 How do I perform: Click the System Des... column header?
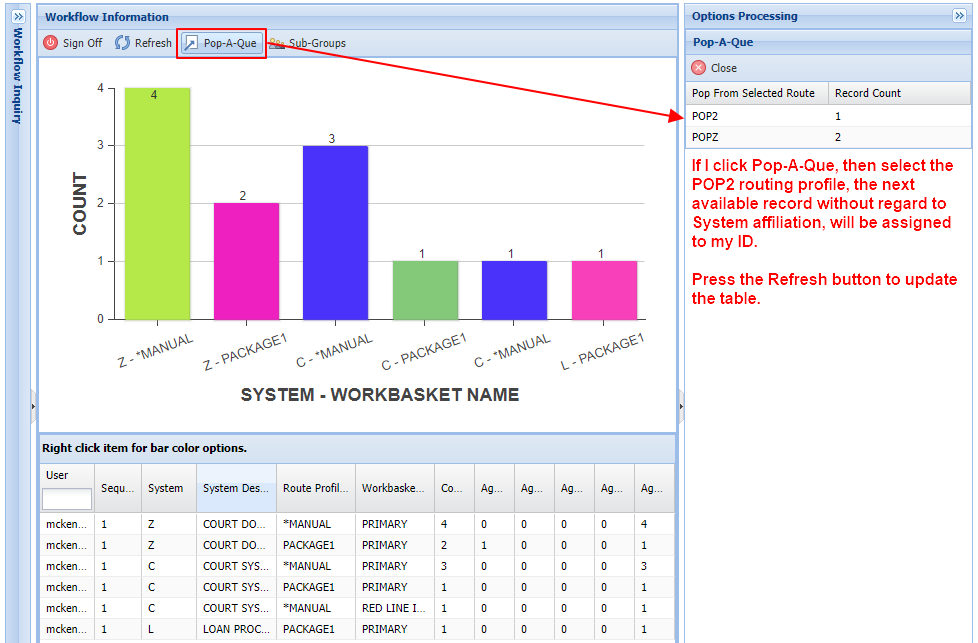pos(236,488)
